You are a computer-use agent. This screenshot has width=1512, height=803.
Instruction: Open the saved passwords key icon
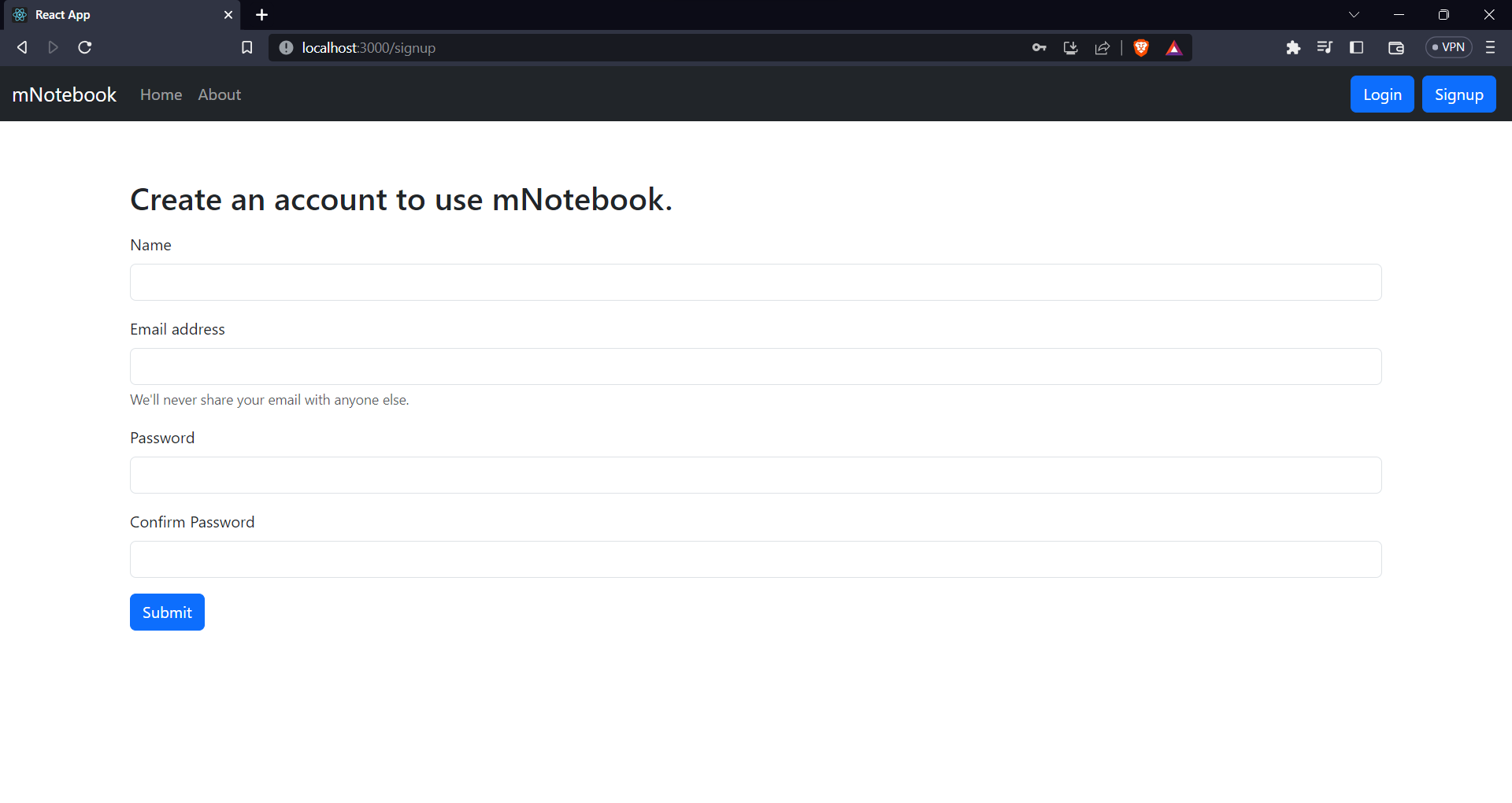(x=1039, y=47)
